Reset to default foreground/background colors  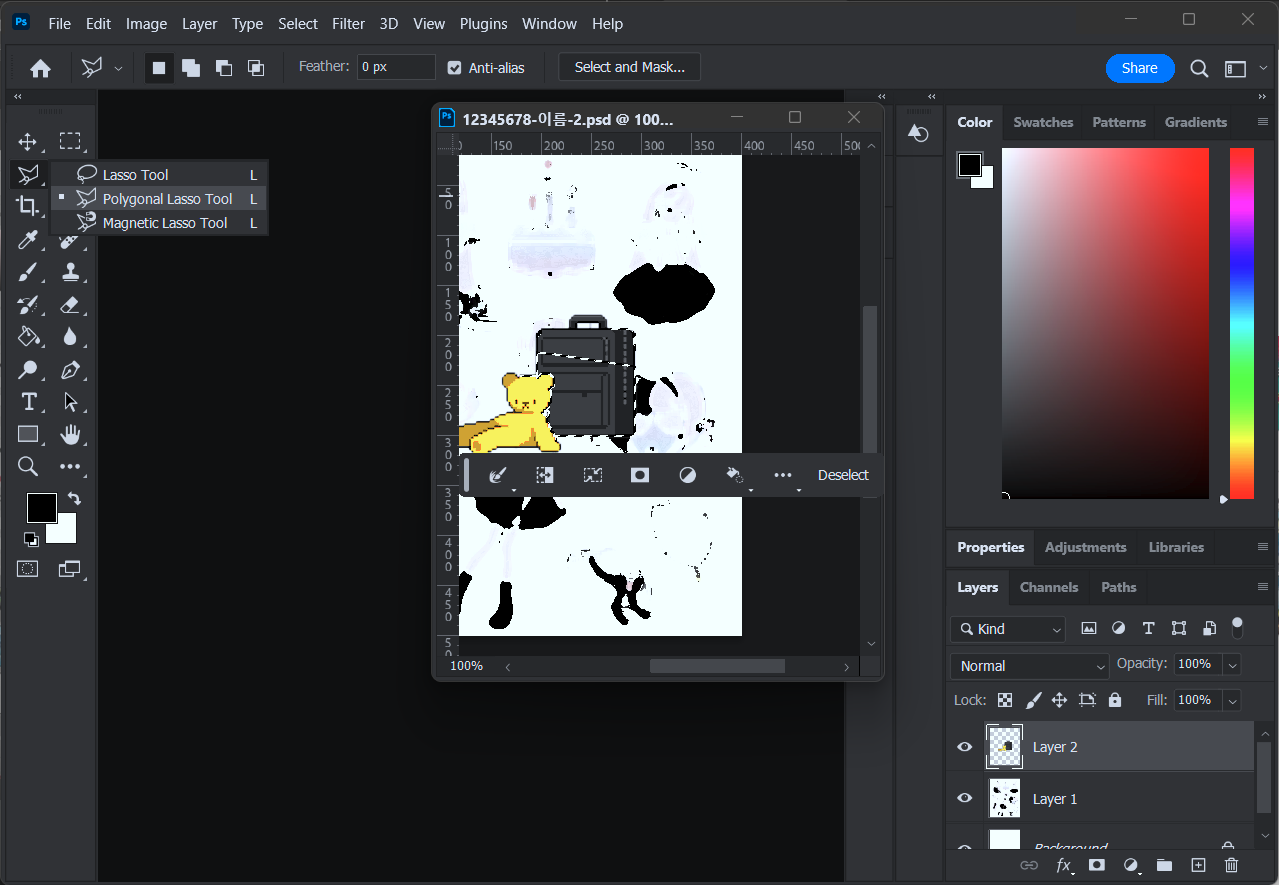coord(31,540)
